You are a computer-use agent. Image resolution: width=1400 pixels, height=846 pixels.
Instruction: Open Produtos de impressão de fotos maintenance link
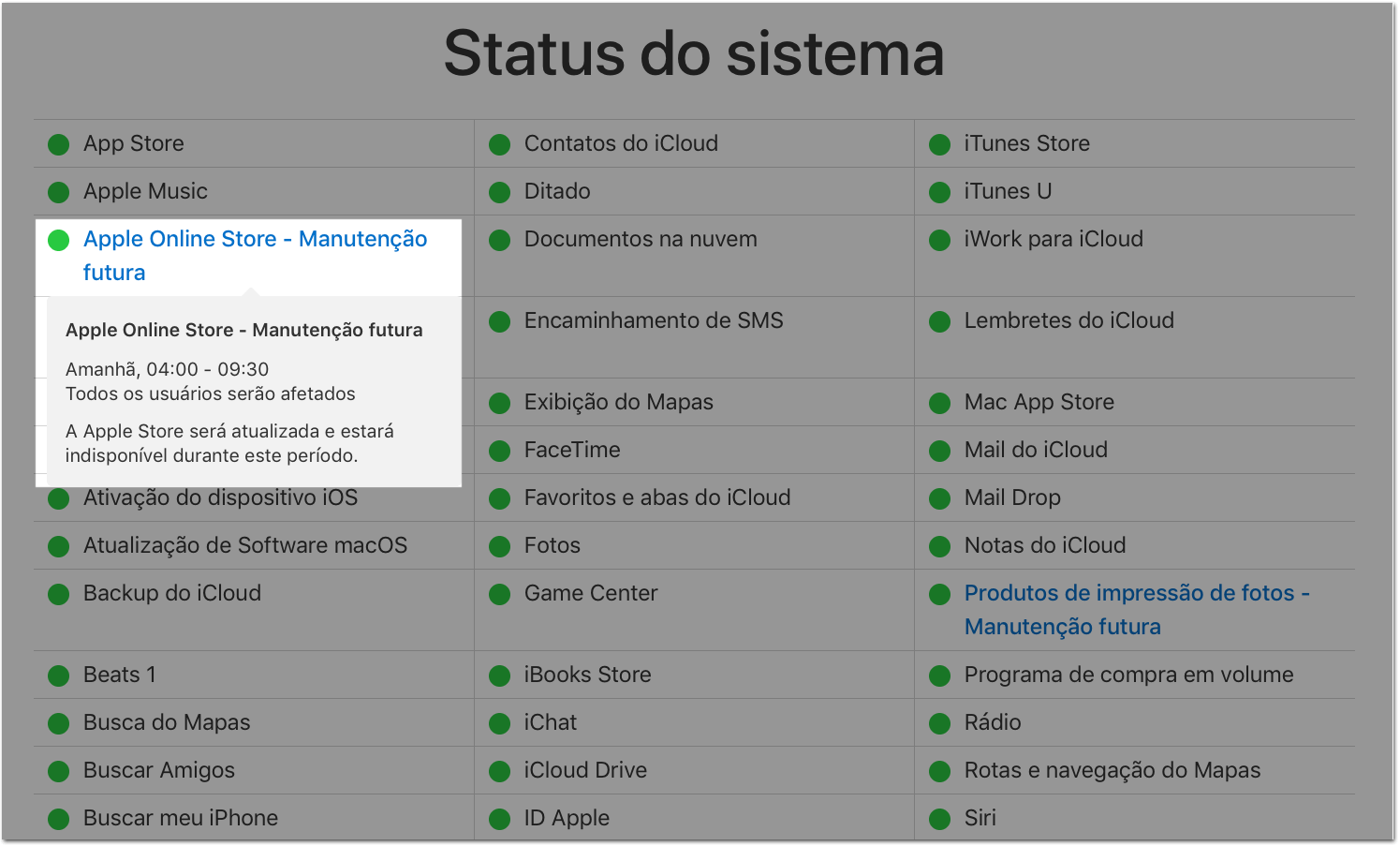pos(1137,610)
